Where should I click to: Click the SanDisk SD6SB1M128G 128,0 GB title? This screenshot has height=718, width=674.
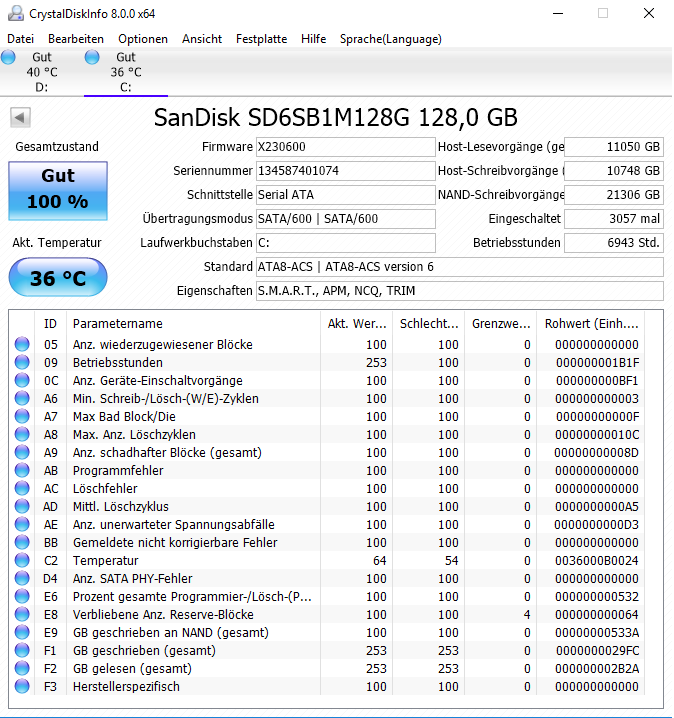tap(336, 118)
